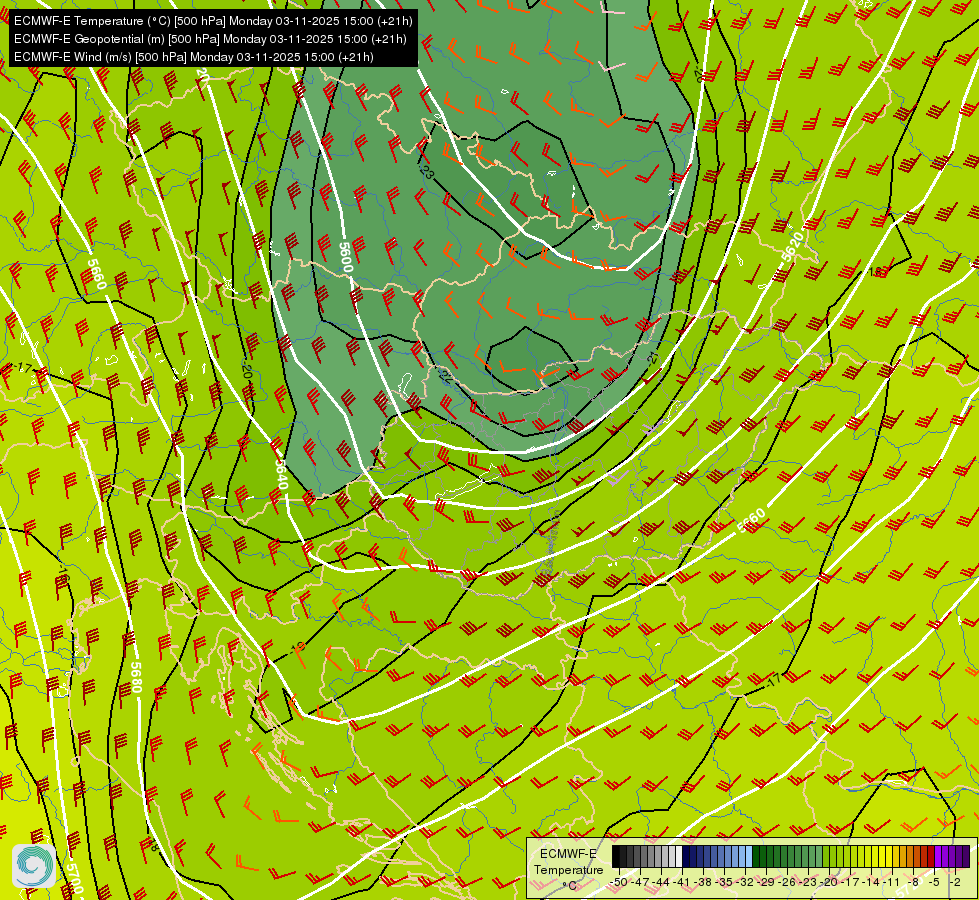Click the 5620 geopotential contour label
The width and height of the screenshot is (979, 900).
coord(793,247)
